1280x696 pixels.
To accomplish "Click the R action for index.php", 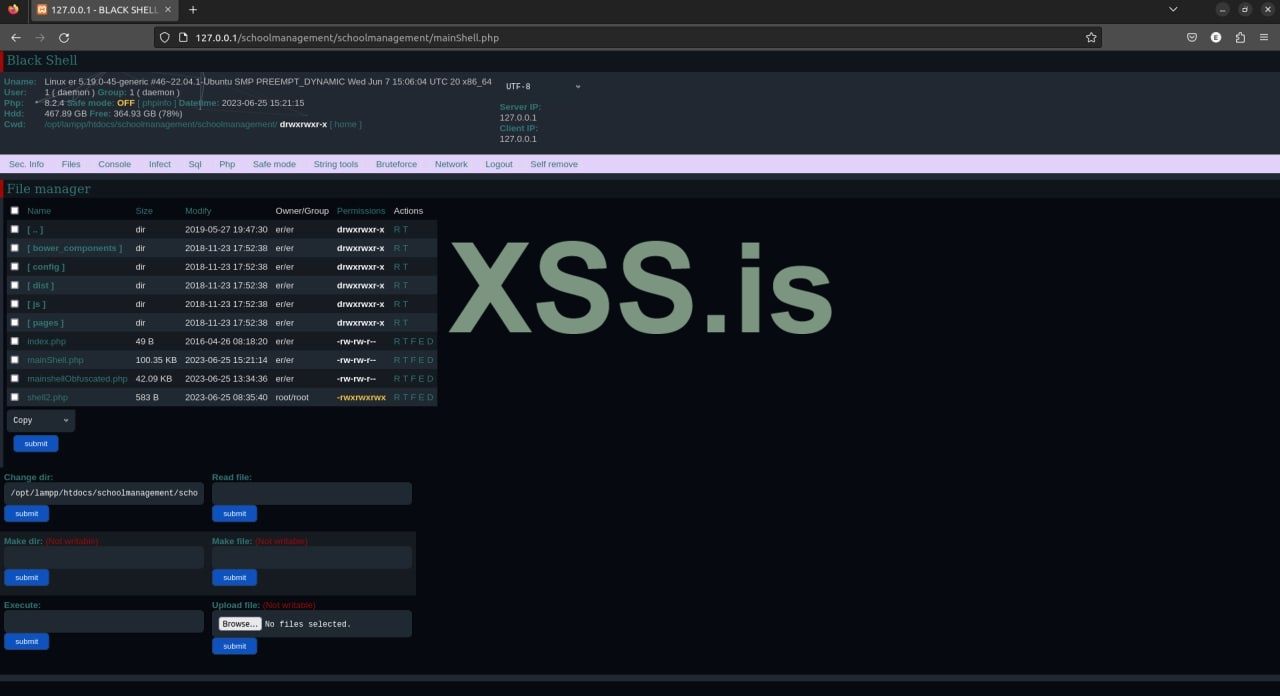I will (397, 341).
